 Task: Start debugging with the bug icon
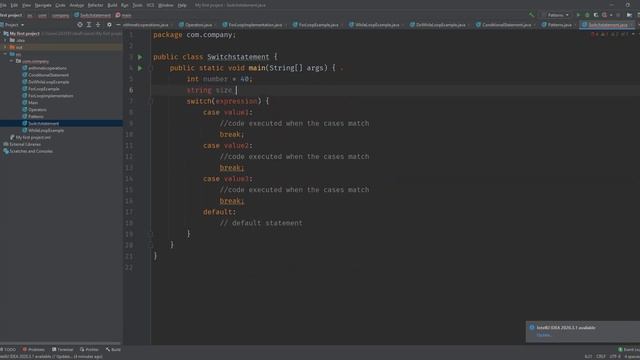(587, 15)
